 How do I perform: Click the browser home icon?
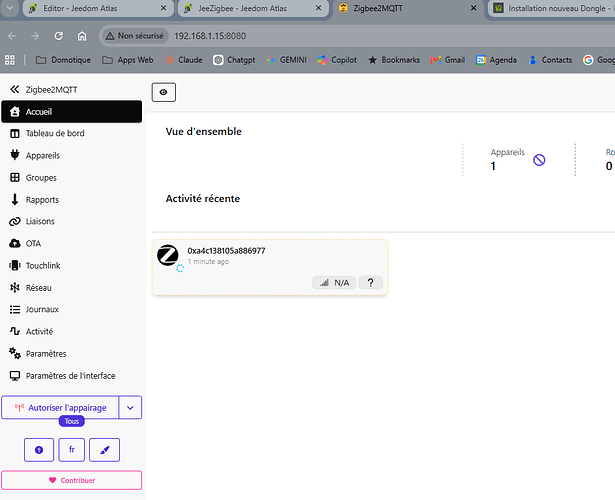click(82, 36)
